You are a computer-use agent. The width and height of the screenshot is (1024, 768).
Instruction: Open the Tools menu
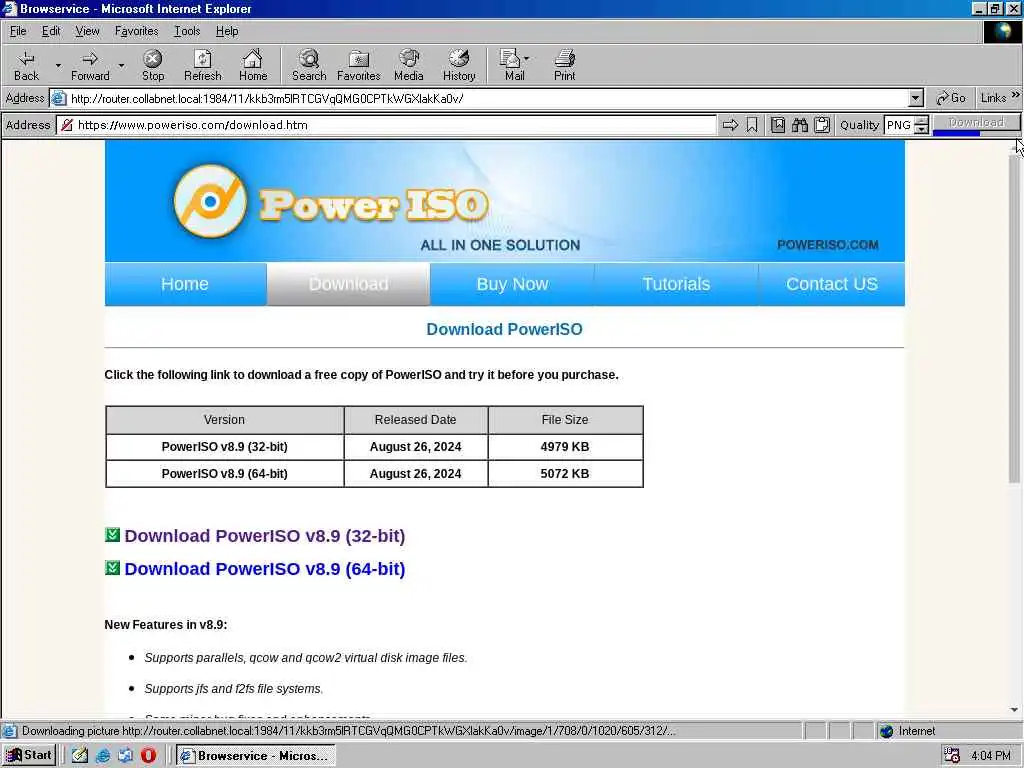[x=187, y=31]
